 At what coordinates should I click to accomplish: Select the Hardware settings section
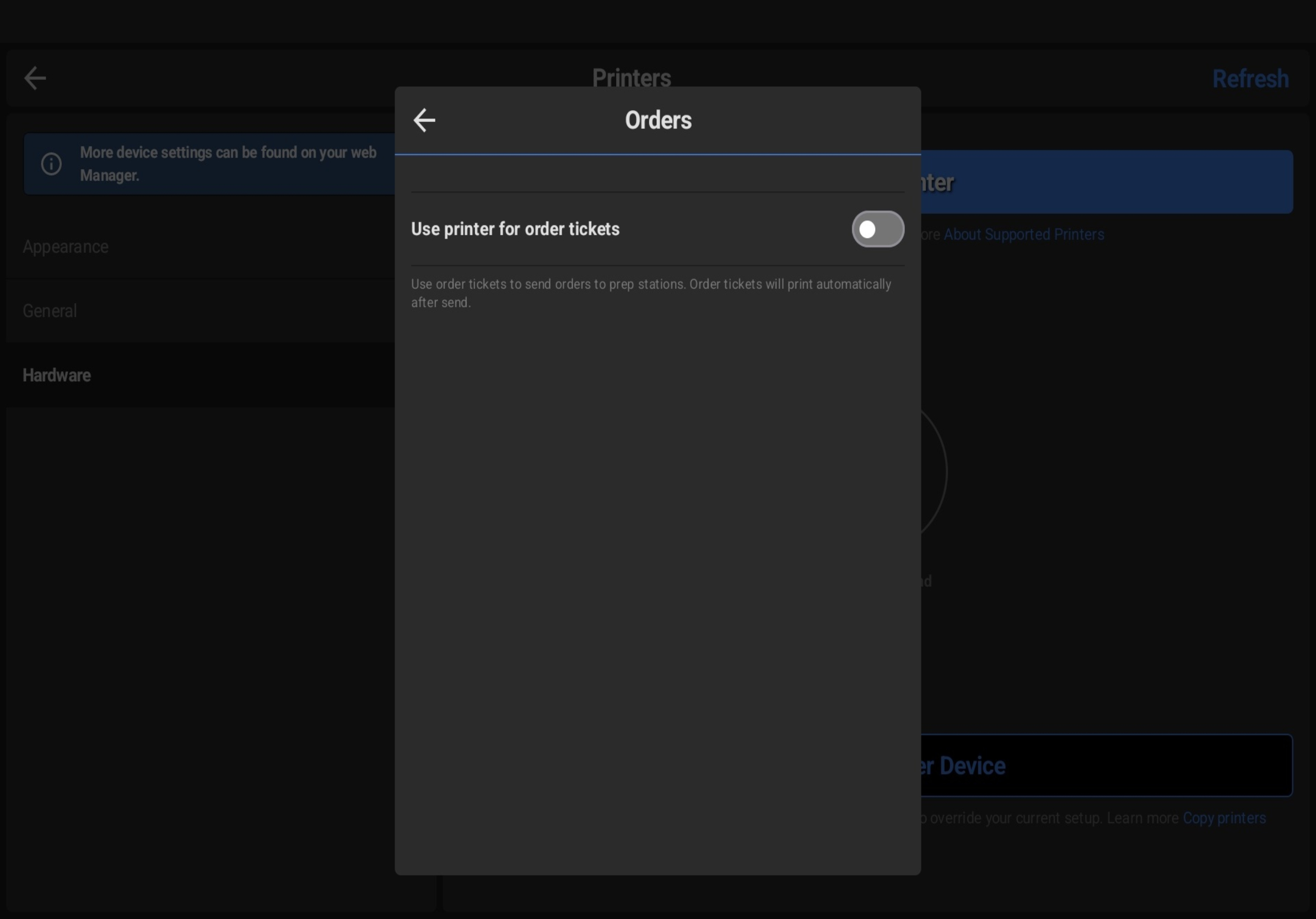57,375
